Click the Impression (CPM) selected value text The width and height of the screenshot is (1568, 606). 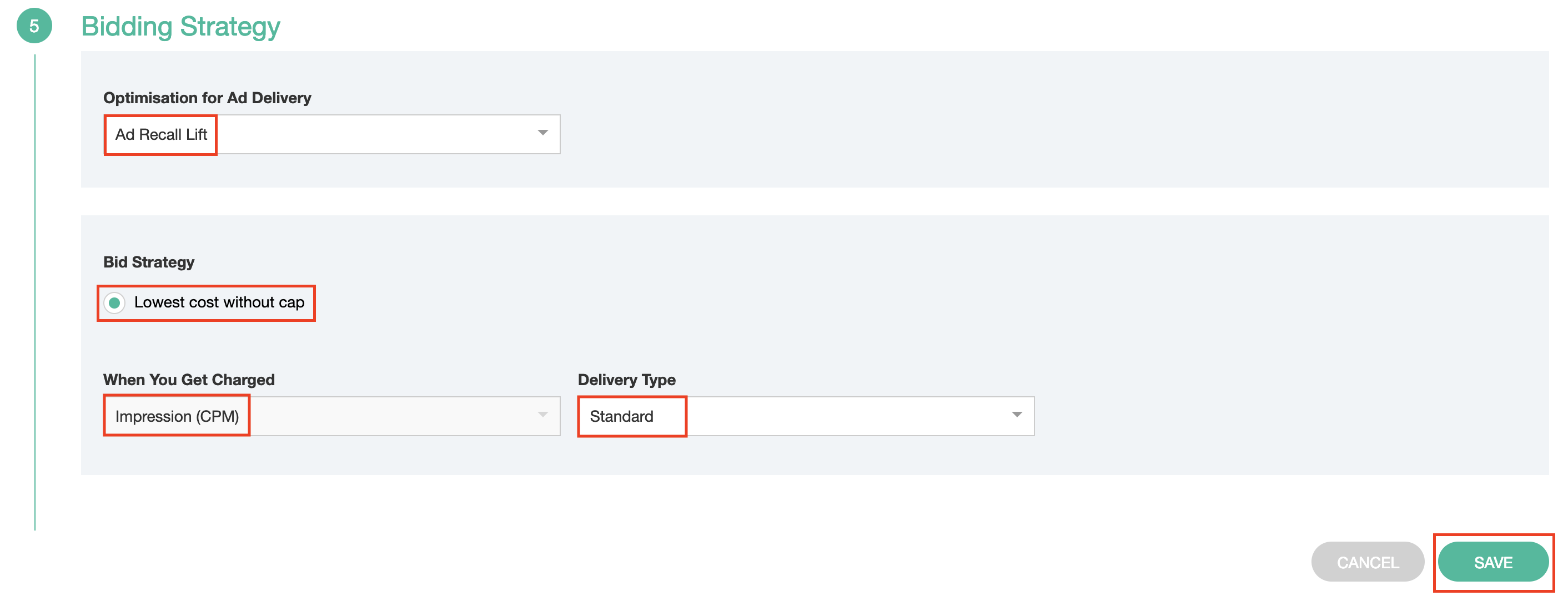point(177,417)
